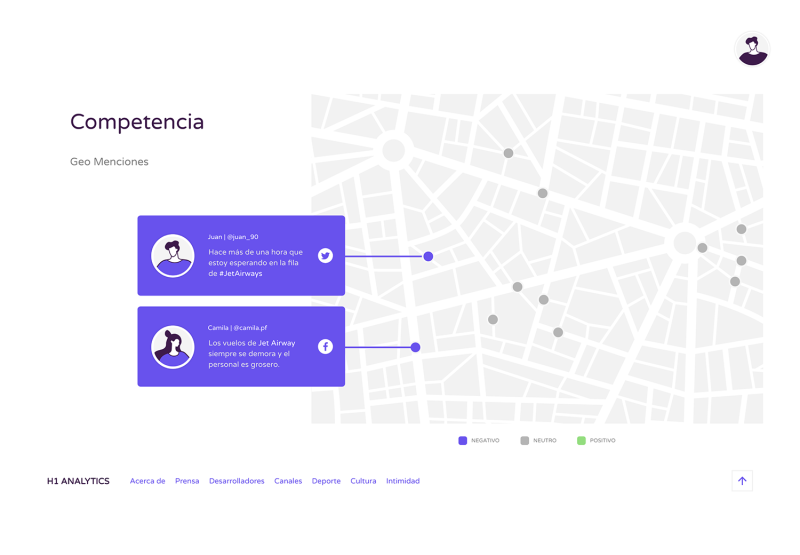This screenshot has width=800, height=555.
Task: Open the user profile avatar at top right
Action: click(752, 48)
